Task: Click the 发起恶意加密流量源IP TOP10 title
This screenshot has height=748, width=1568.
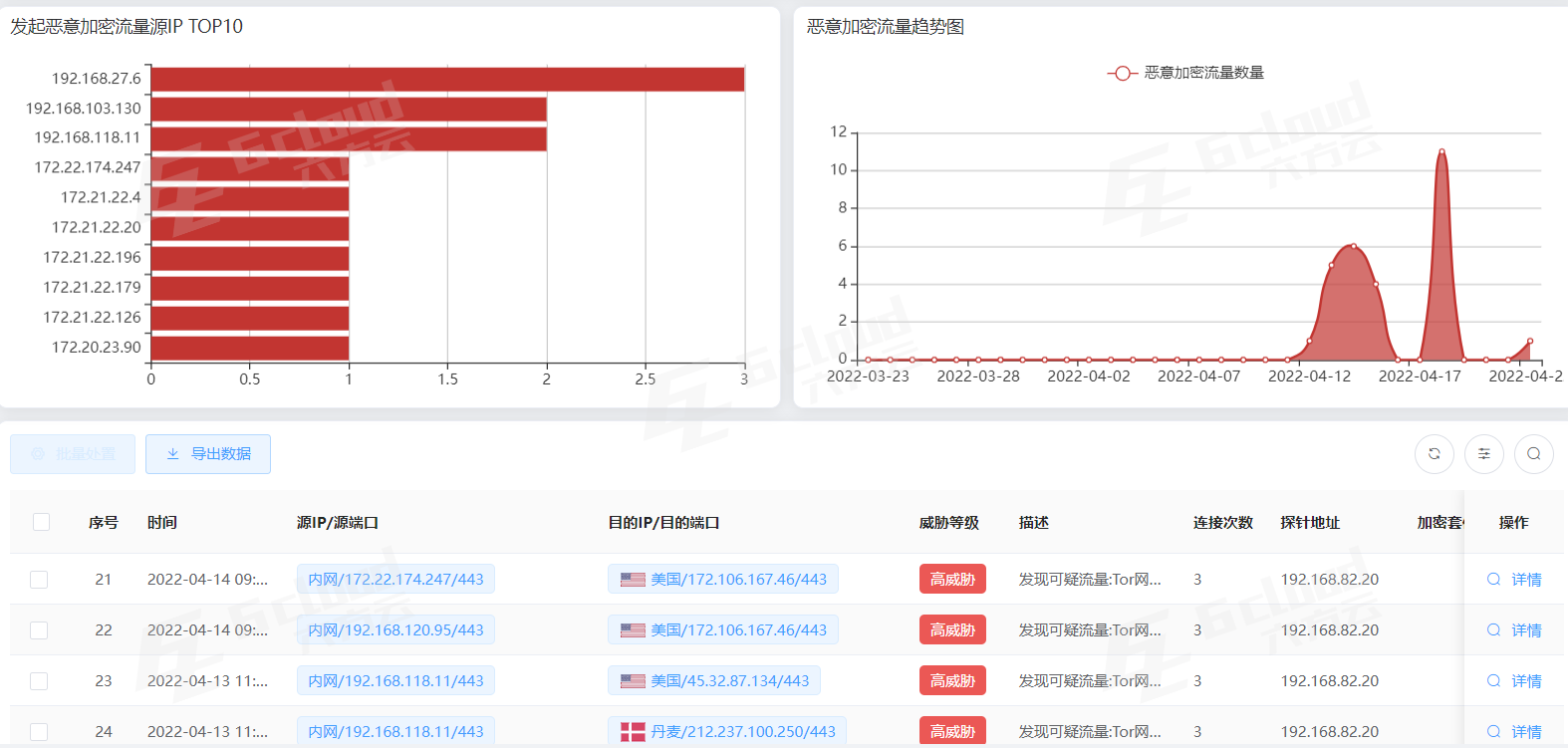Action: 127,27
